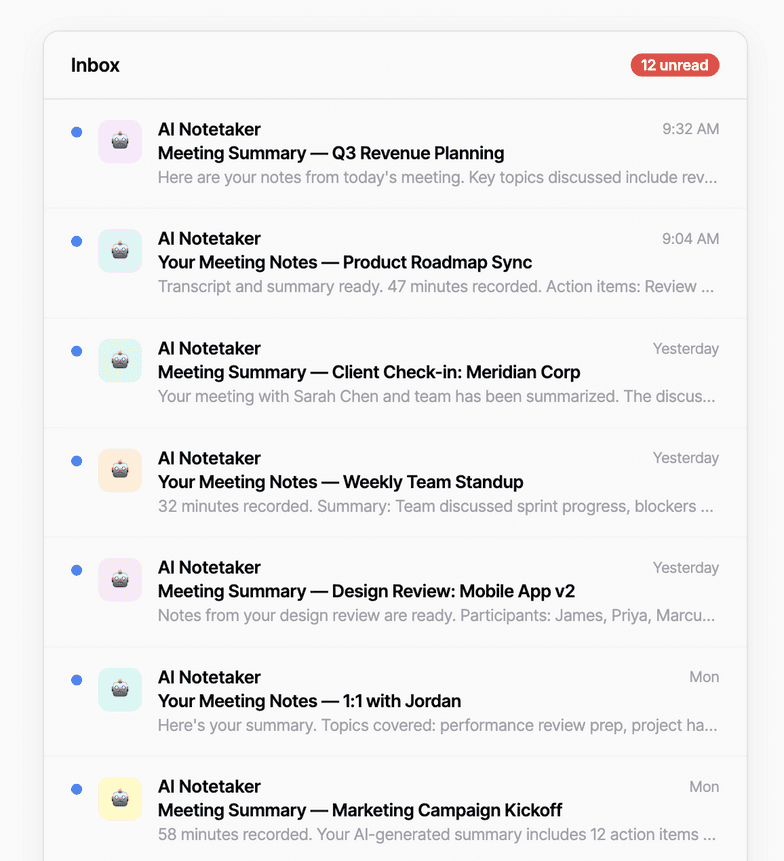Click AI Notetaker sender on 1:1 with Jordan email
The image size is (784, 861).
tap(209, 678)
